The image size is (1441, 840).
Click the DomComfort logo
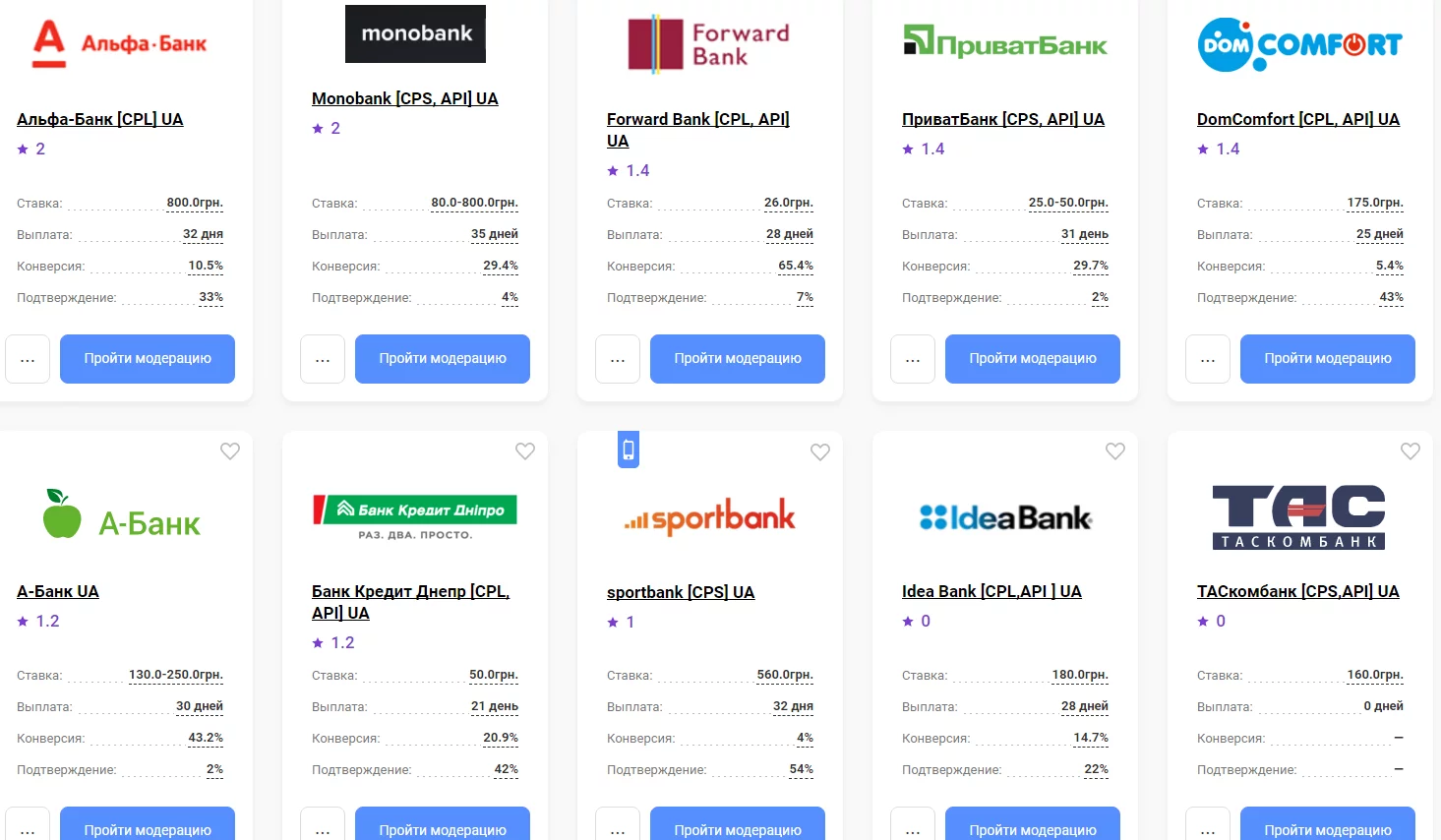click(1299, 44)
